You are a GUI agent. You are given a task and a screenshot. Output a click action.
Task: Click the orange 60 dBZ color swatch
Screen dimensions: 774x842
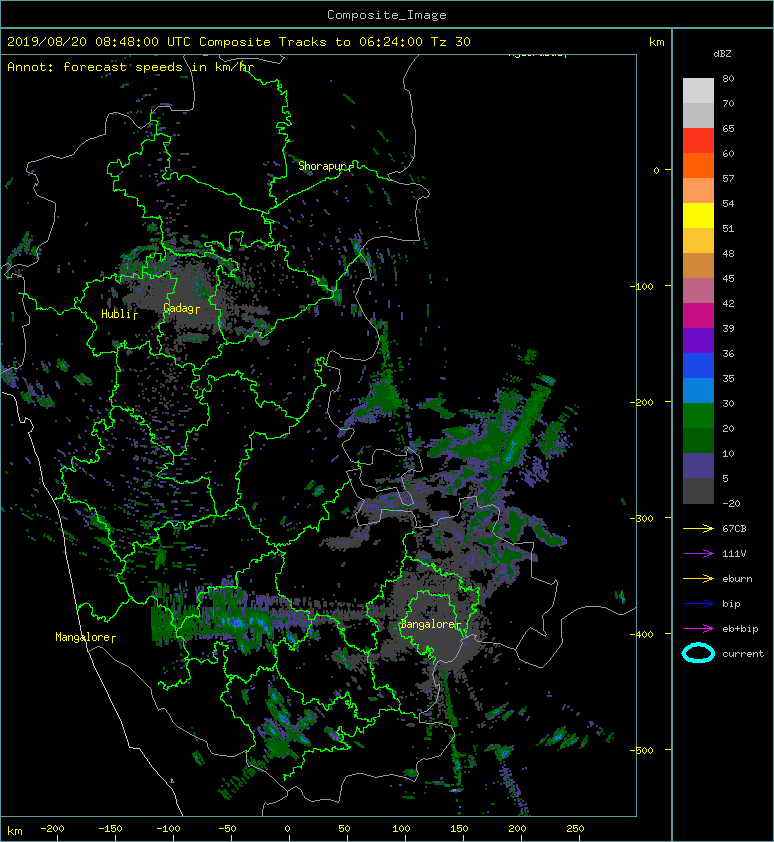[x=698, y=165]
